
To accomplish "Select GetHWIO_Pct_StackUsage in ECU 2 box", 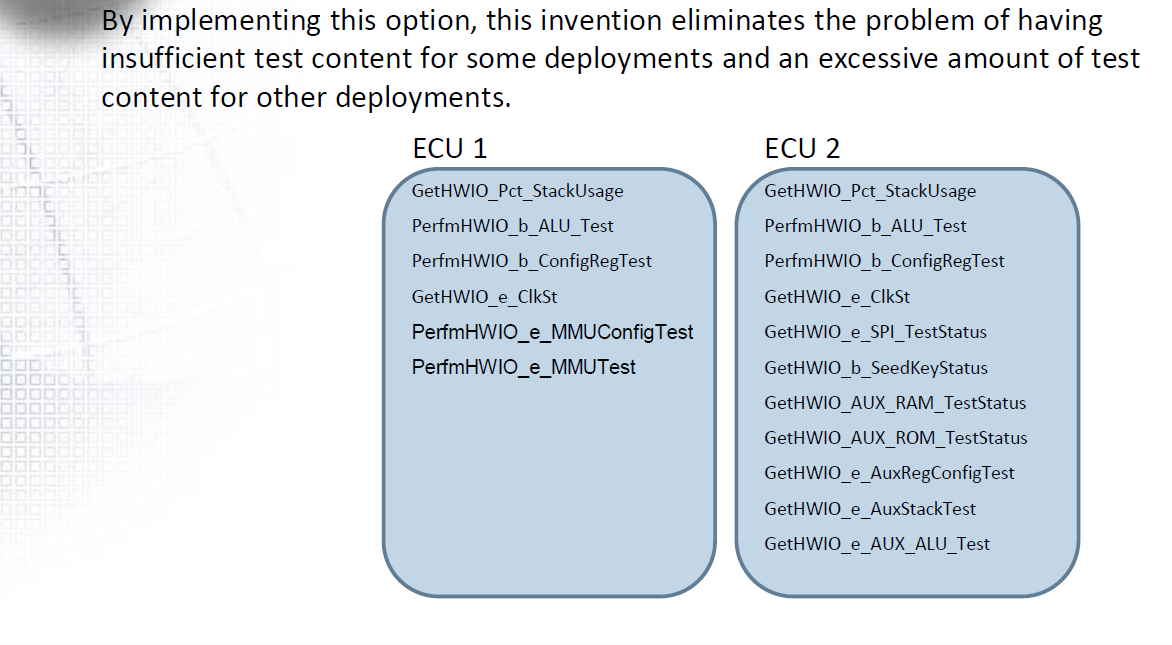I will 870,191.
